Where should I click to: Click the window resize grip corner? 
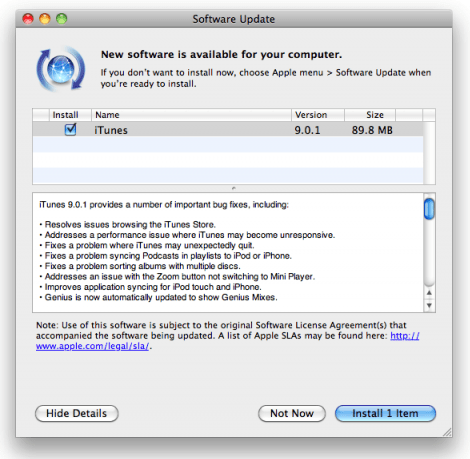447,432
